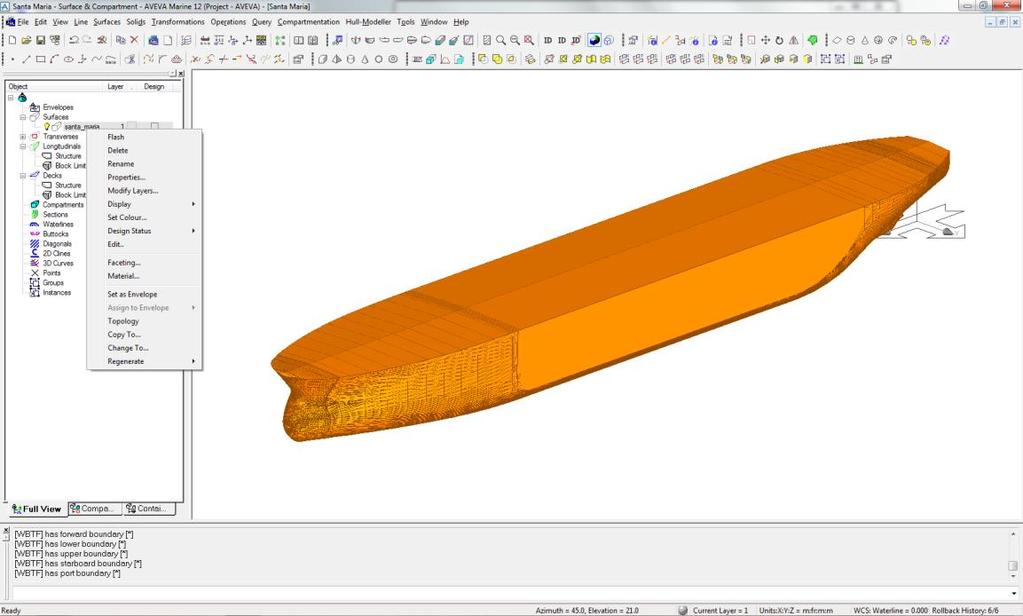Click the New document icon

[x=12, y=40]
